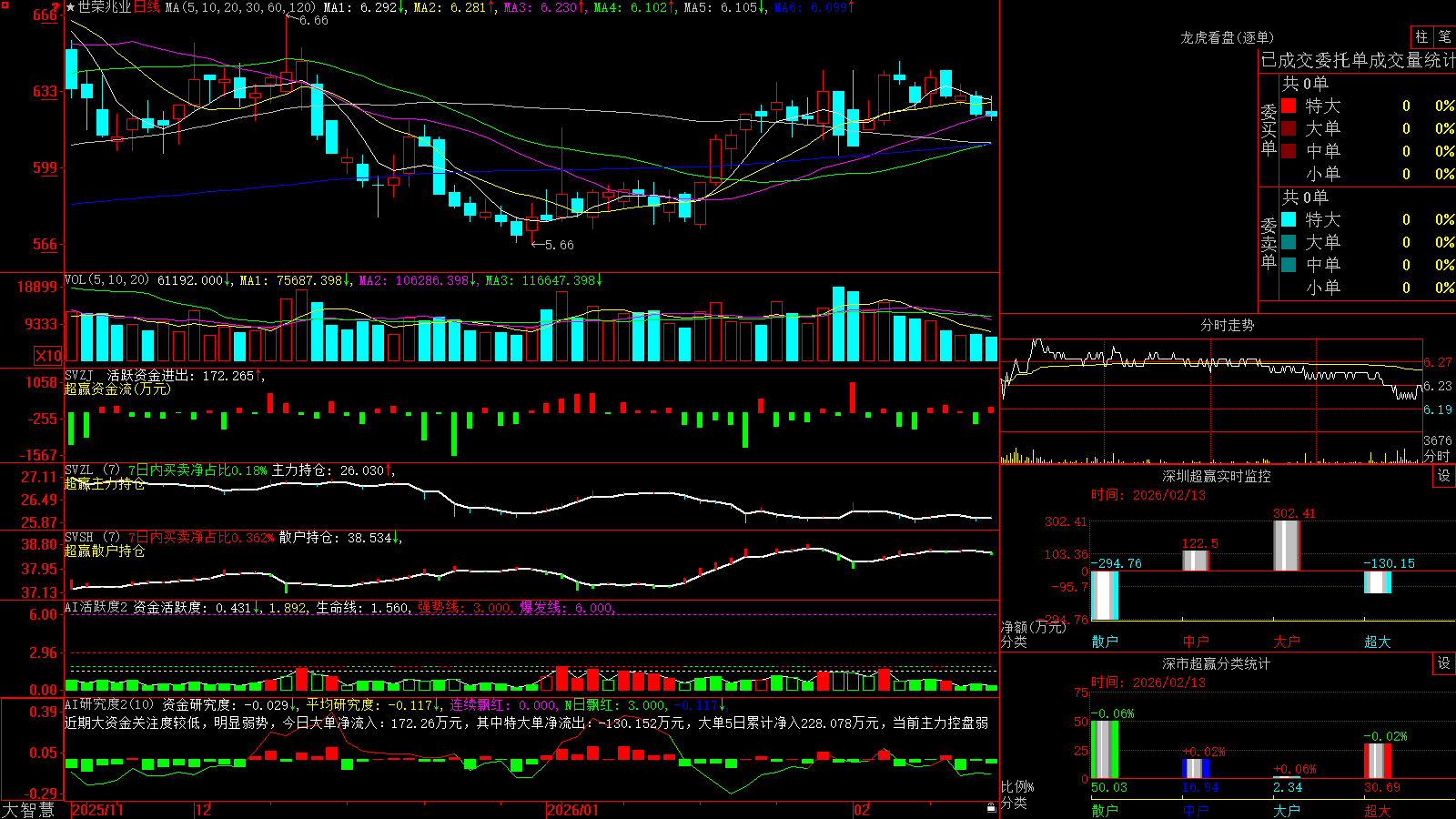Click the teal 大单 sell-order swatch
The width and height of the screenshot is (1456, 819).
coord(1289,242)
